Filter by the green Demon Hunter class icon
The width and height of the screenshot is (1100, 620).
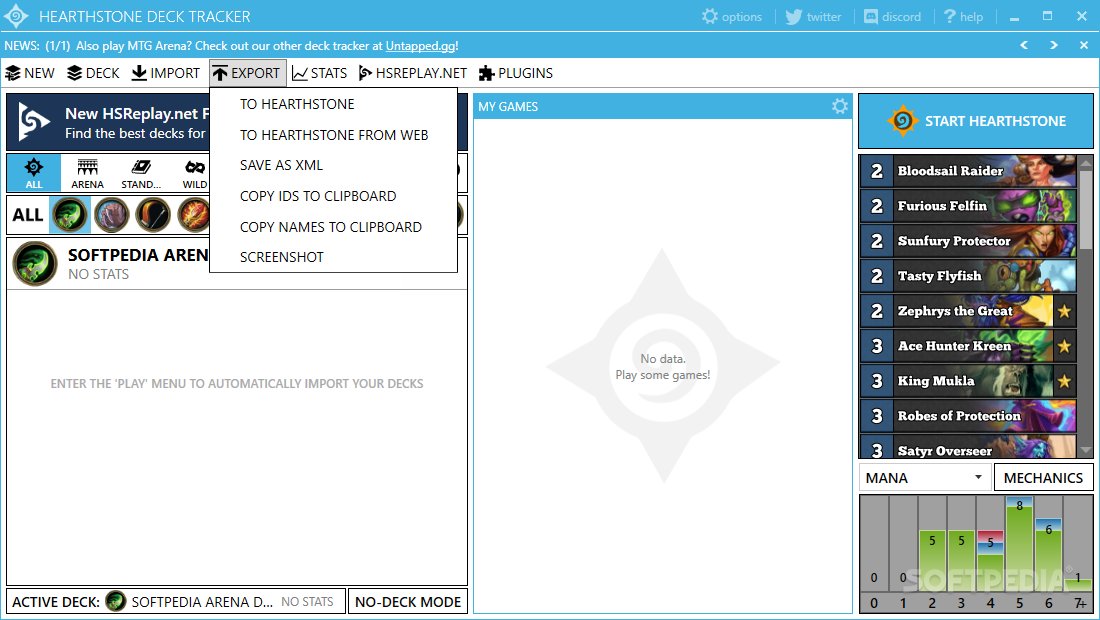click(x=69, y=215)
